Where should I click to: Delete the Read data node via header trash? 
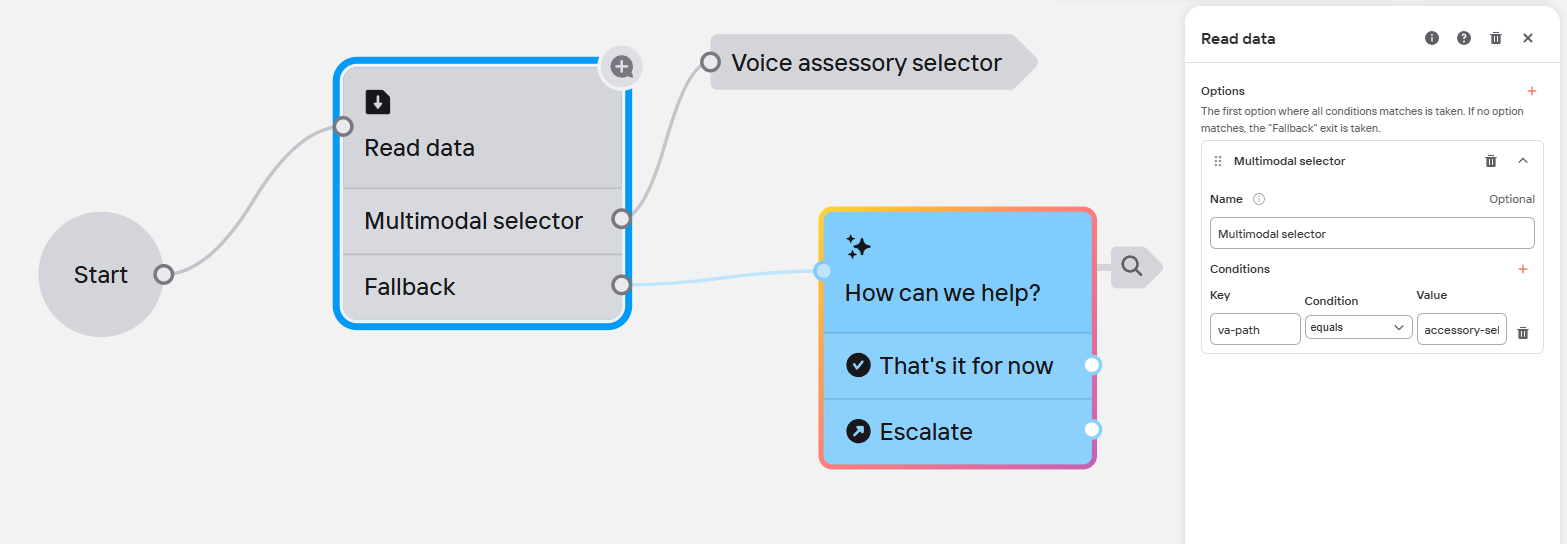click(x=1496, y=38)
